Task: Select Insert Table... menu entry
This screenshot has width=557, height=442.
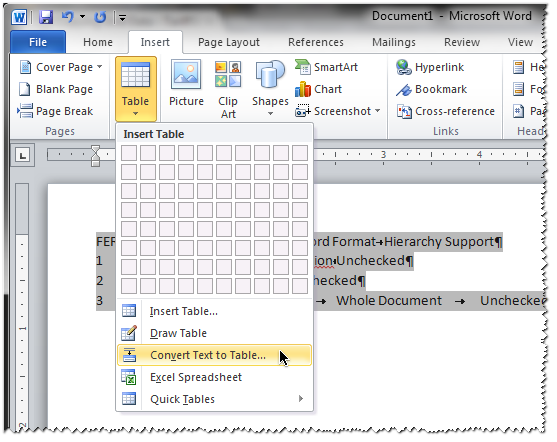Action: pyautogui.click(x=214, y=311)
